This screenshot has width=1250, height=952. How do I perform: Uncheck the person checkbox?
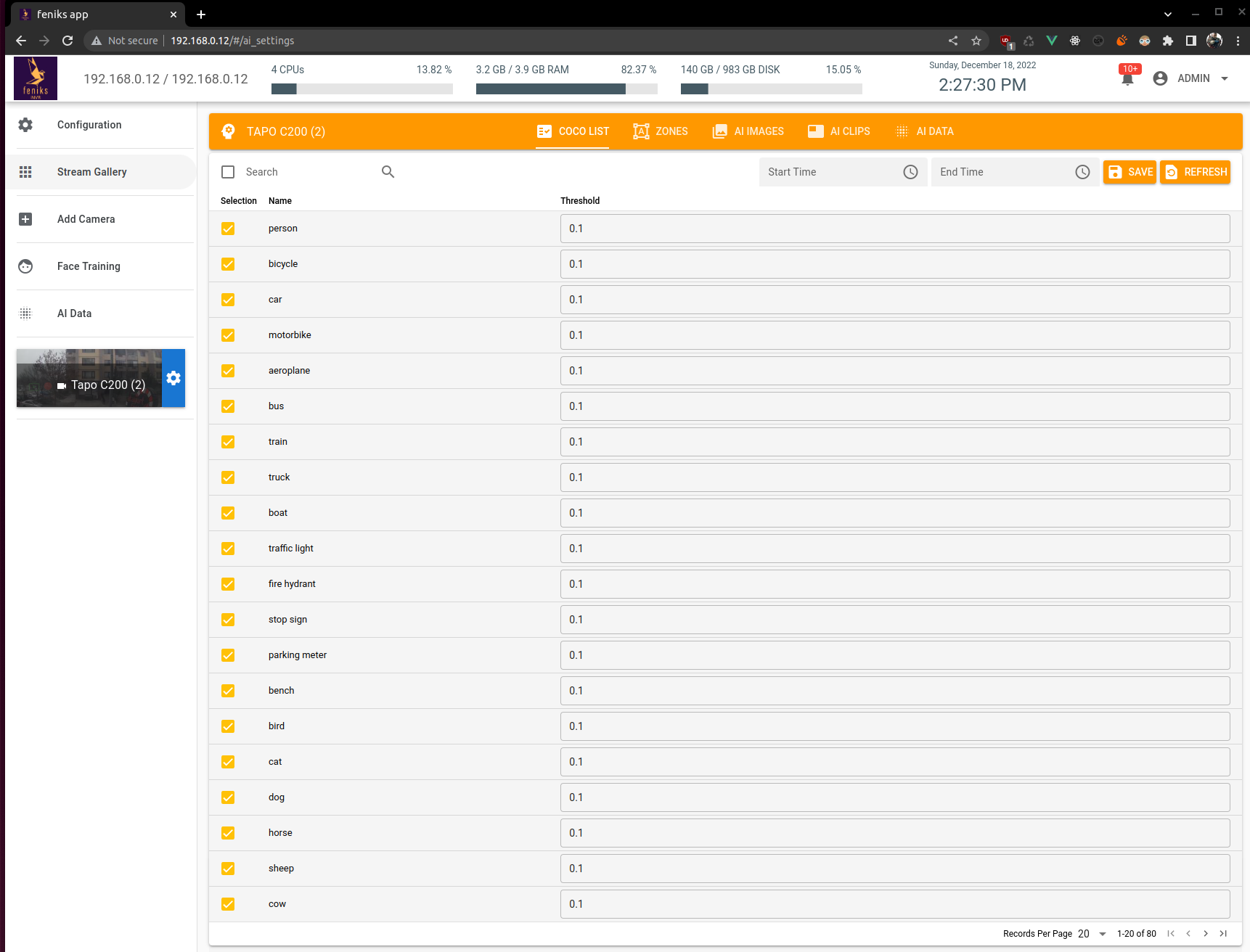pyautogui.click(x=228, y=229)
